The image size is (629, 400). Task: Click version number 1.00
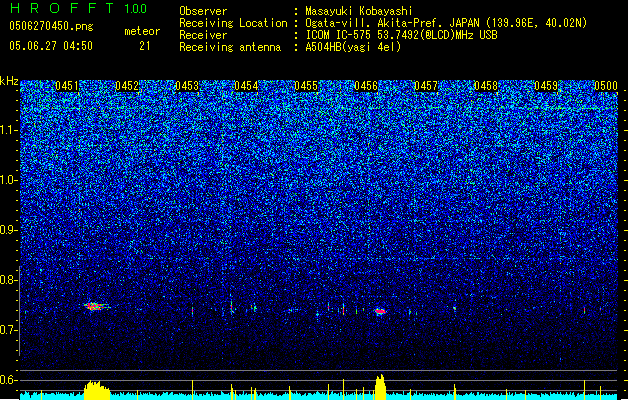click(136, 9)
